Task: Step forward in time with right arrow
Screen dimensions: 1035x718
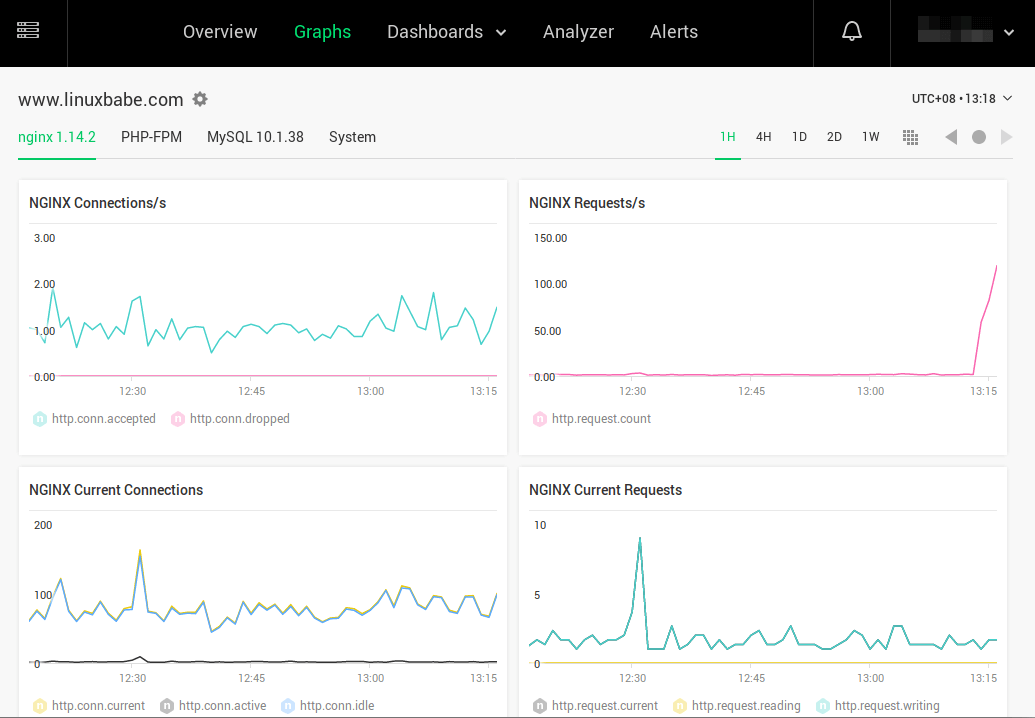Action: coord(1006,137)
